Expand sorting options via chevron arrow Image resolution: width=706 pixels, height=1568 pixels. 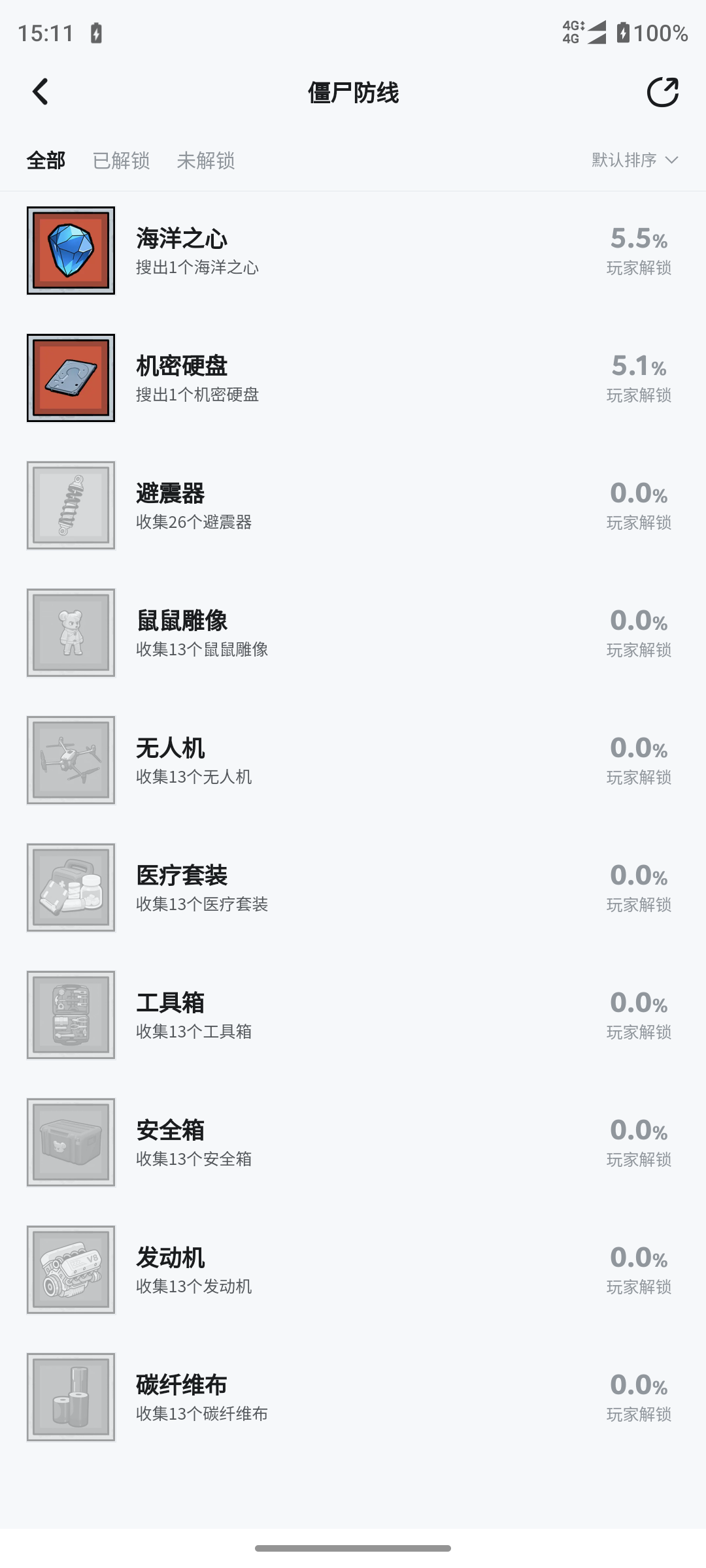coord(671,160)
